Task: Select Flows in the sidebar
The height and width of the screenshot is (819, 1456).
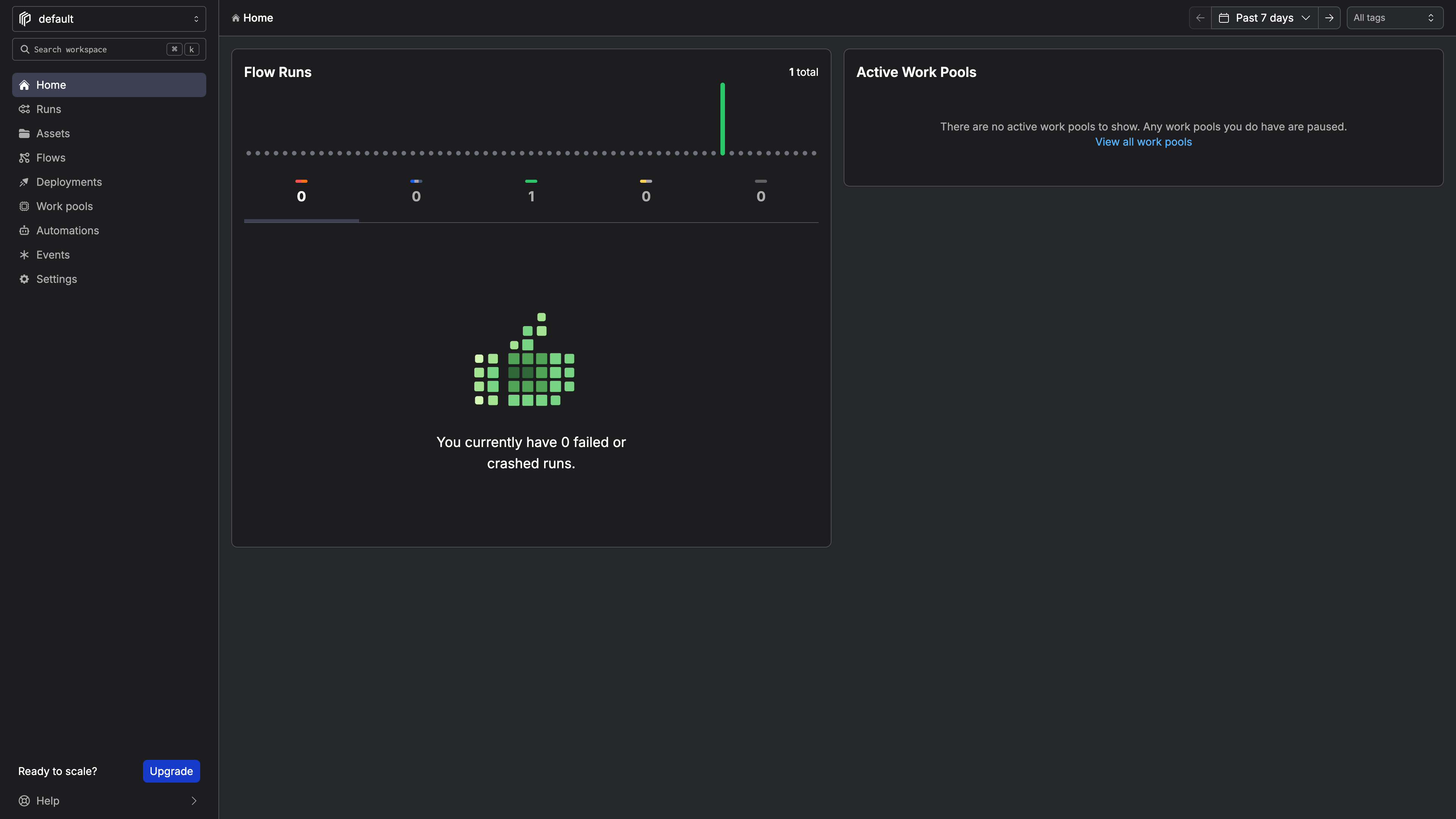Action: pos(50,157)
